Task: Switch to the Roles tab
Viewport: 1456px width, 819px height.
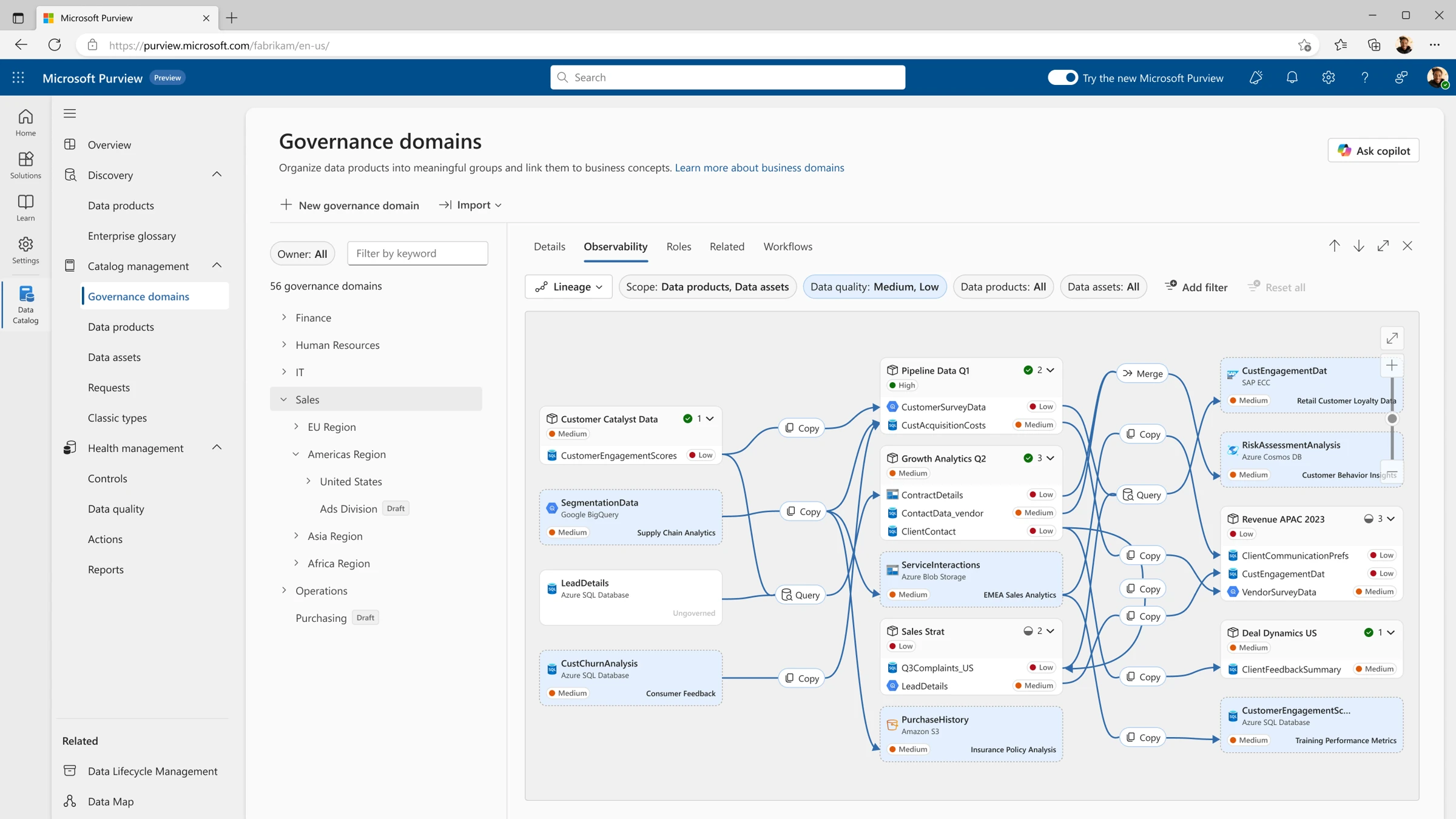Action: point(679,246)
